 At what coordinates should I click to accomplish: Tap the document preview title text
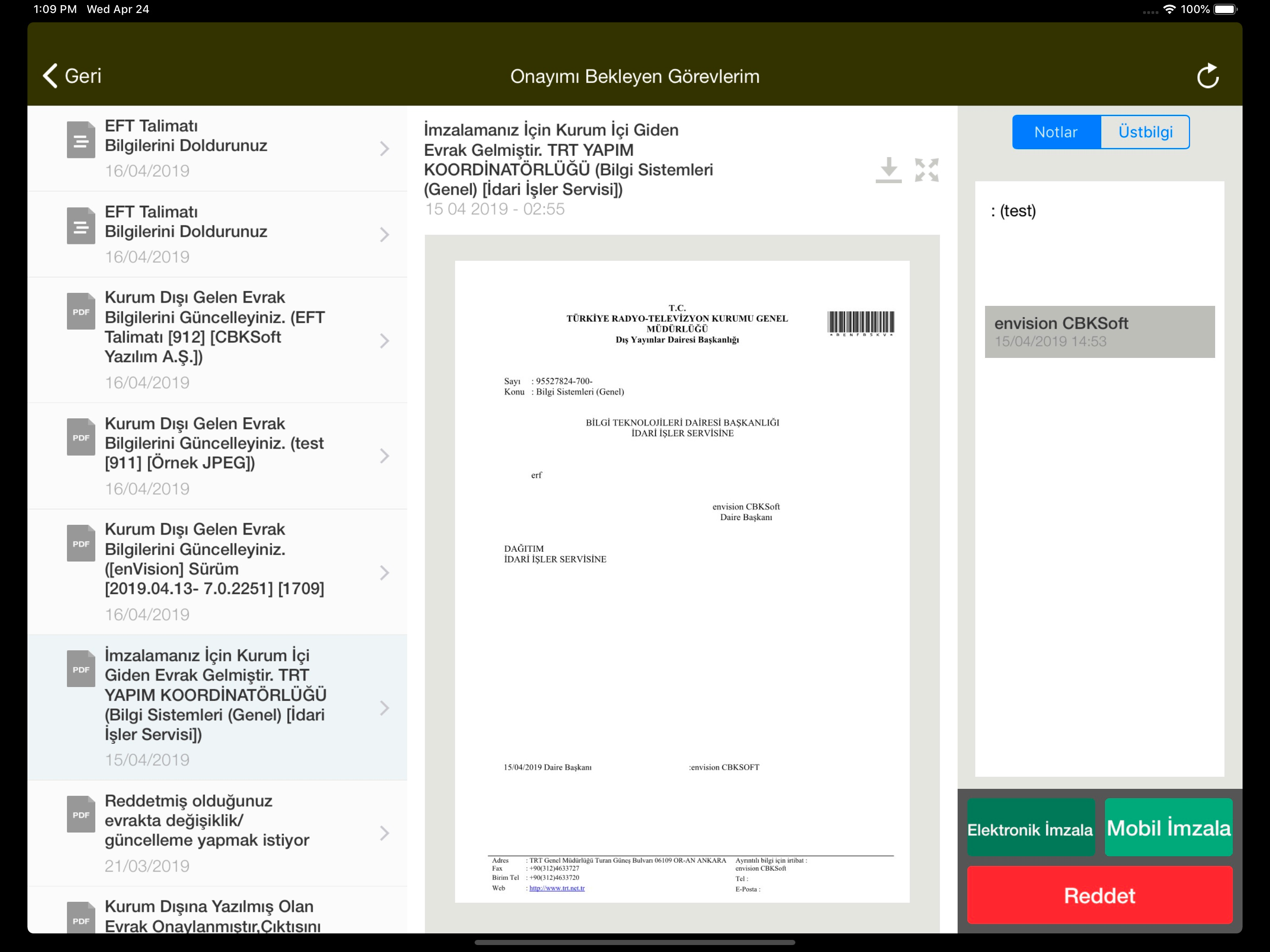click(x=569, y=159)
